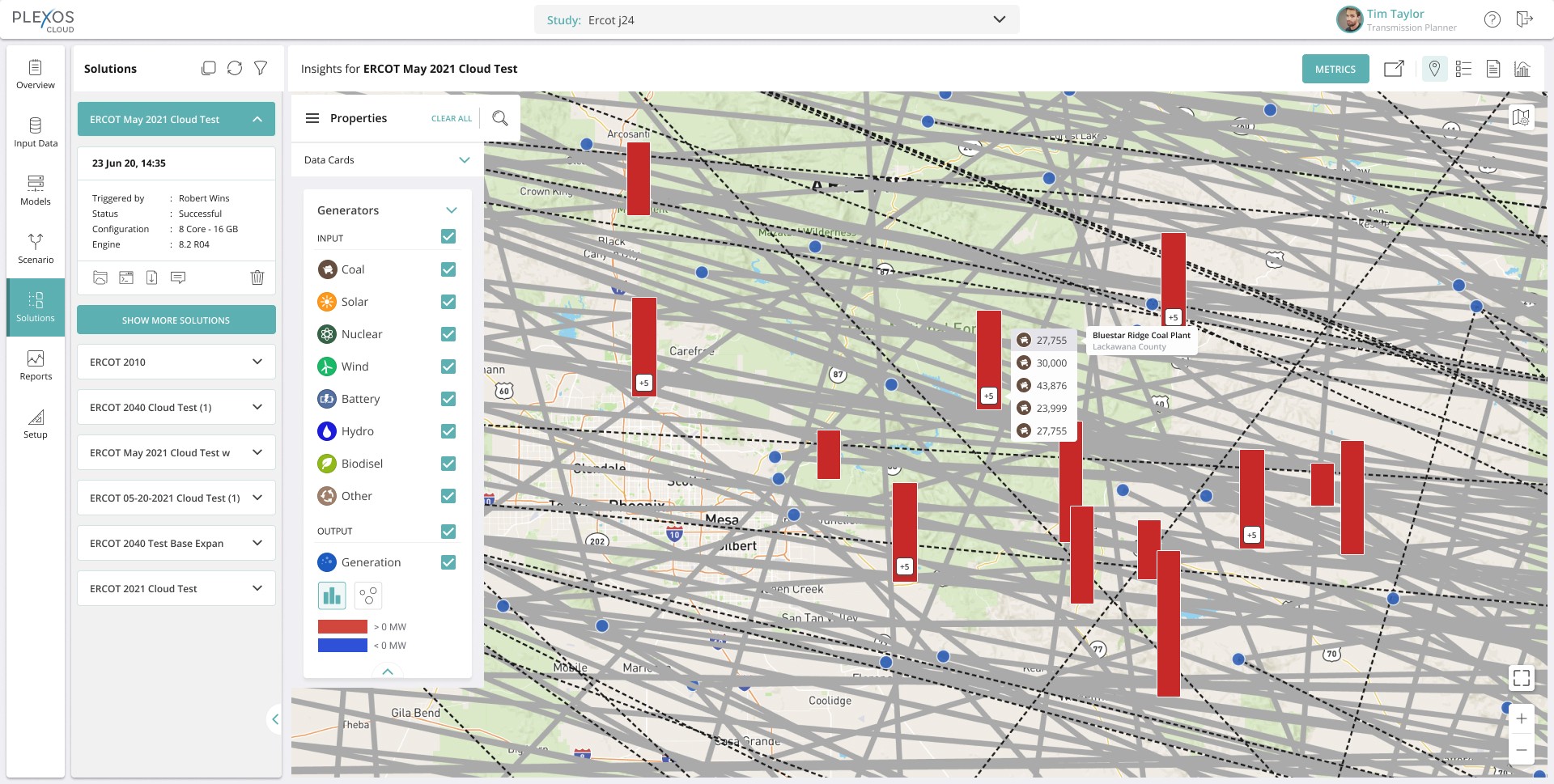Uncheck the Nuclear generator checkbox

[x=448, y=334]
